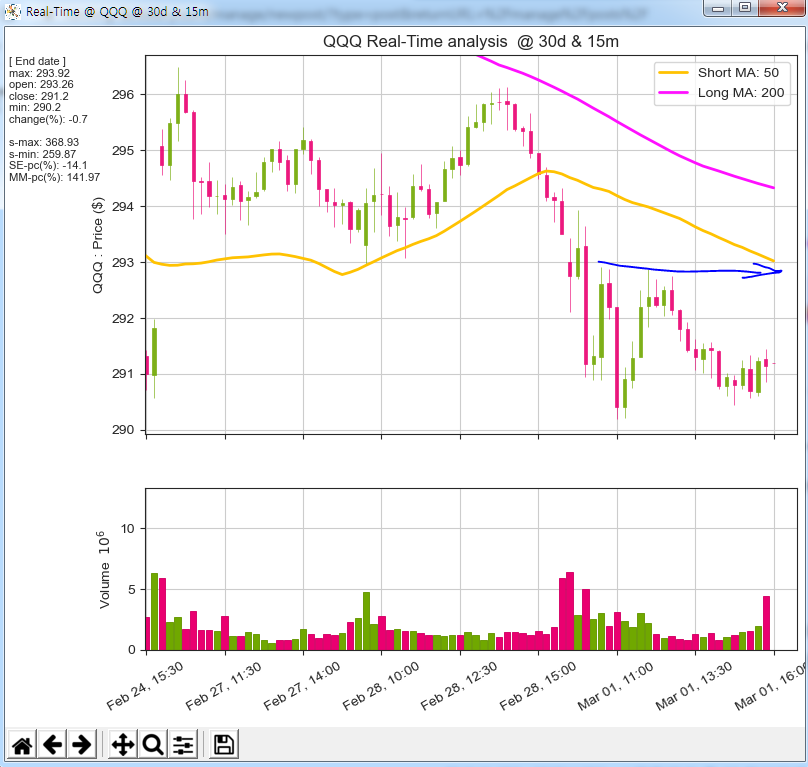
Task: Click the window title 'Real-Time @ QQQ @ 30d & 15m'
Action: pos(117,11)
